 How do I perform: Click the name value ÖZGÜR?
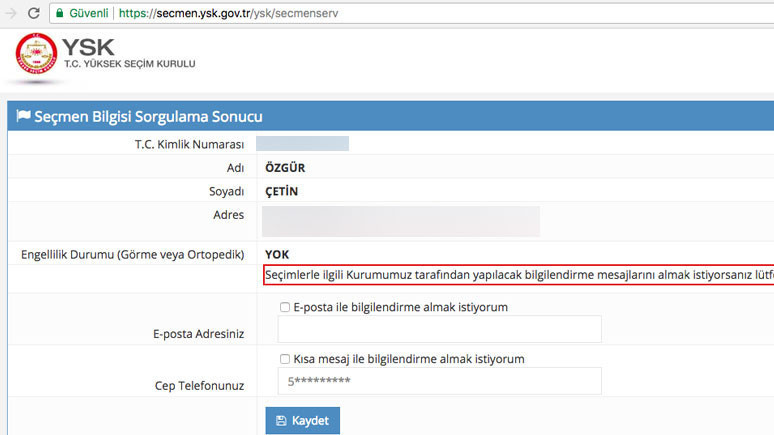(285, 167)
